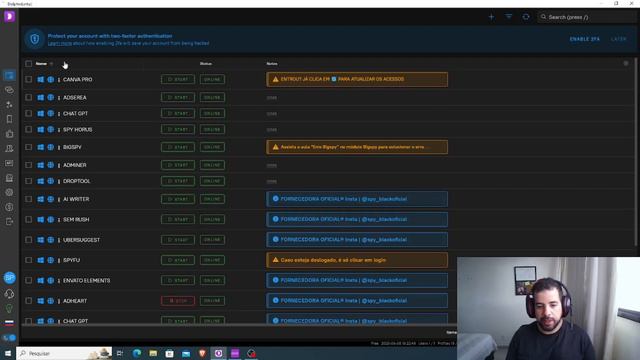640x360 pixels.
Task: Click the Windows icon of ENVATO ELEMENTS row
Action: pos(40,280)
